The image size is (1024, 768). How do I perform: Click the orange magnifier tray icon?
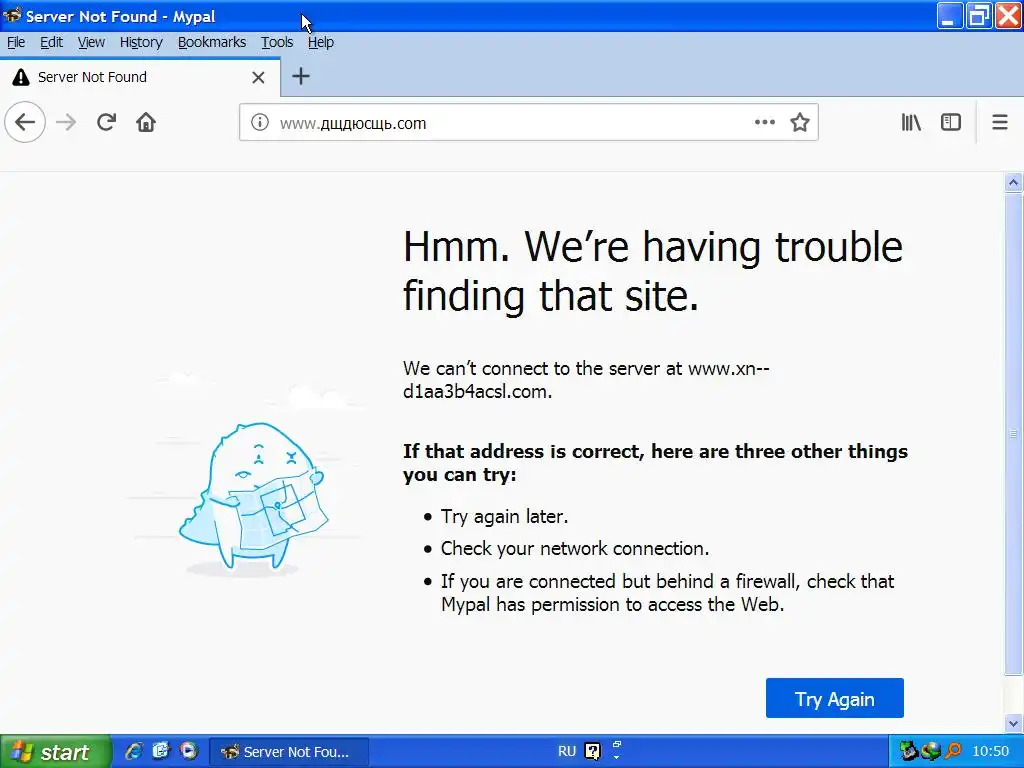(953, 752)
